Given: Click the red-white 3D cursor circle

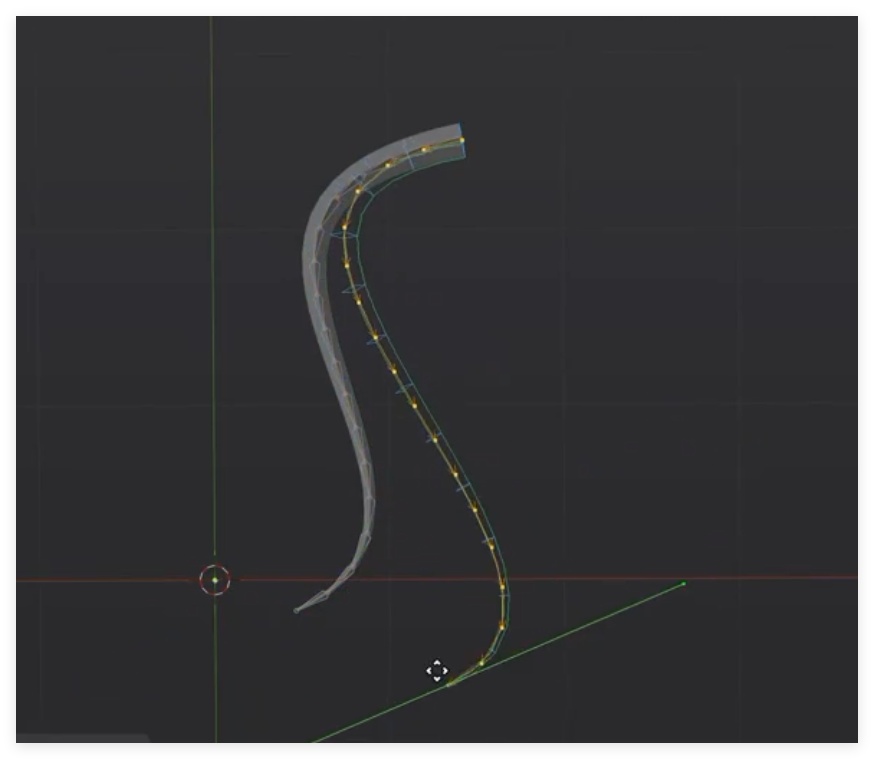Looking at the screenshot, I should (x=215, y=580).
